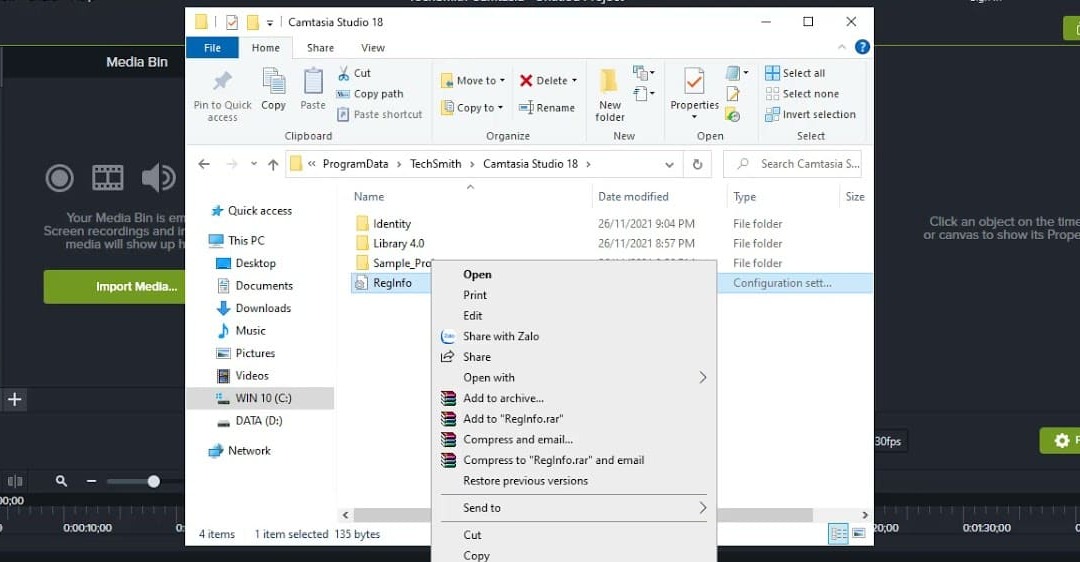Click the timeline zoom slider handle in Camtasia
The height and width of the screenshot is (562, 1080).
pyautogui.click(x=154, y=481)
